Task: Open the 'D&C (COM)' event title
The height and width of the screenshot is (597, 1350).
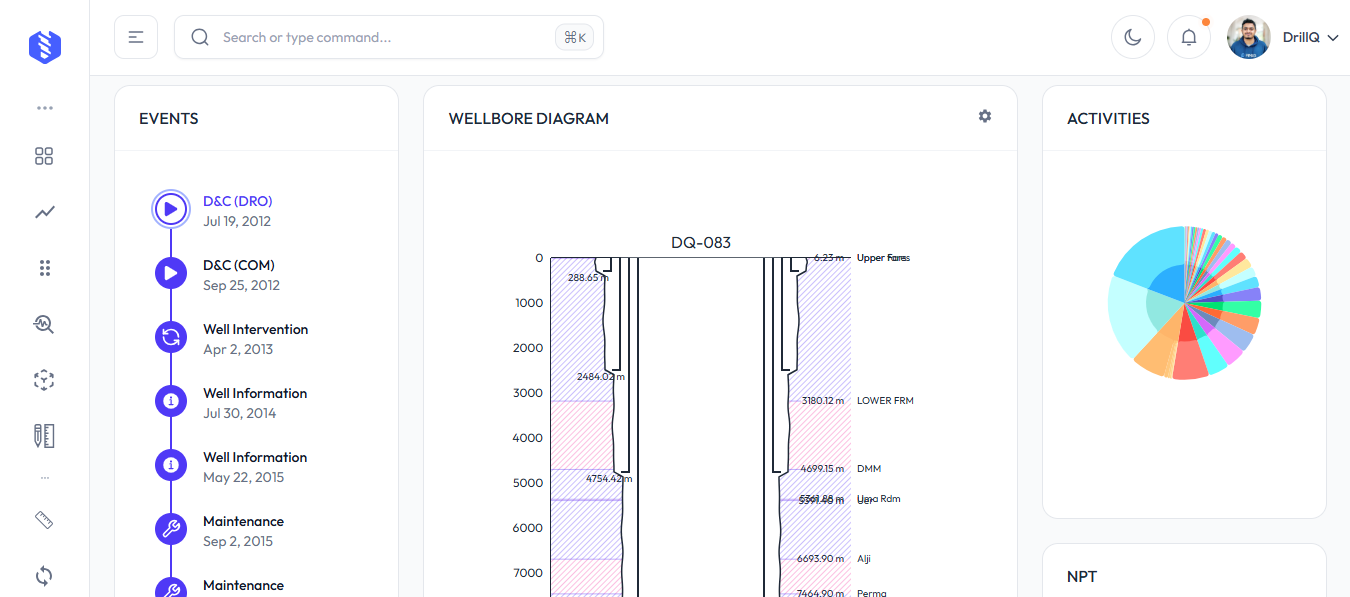Action: (239, 265)
